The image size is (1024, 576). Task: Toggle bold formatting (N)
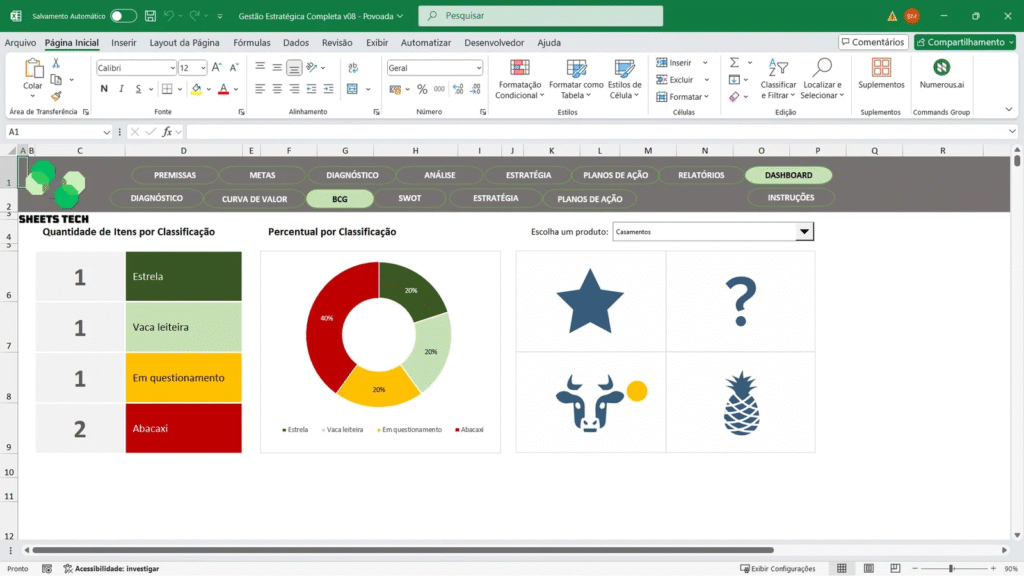[104, 89]
